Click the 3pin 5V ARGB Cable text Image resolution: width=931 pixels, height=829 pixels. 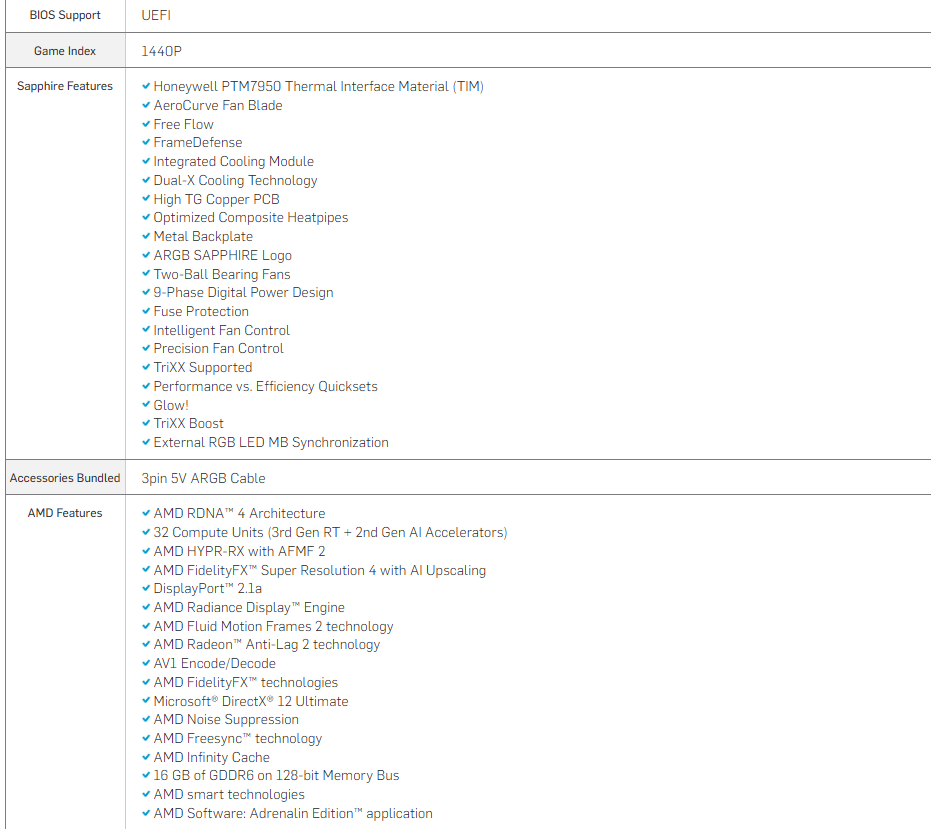click(x=203, y=478)
